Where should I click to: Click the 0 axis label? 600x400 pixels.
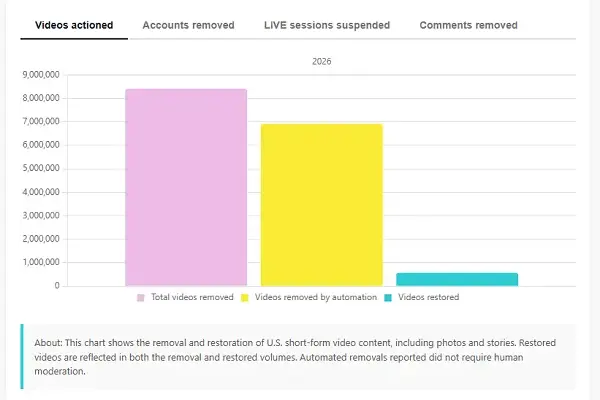57,286
